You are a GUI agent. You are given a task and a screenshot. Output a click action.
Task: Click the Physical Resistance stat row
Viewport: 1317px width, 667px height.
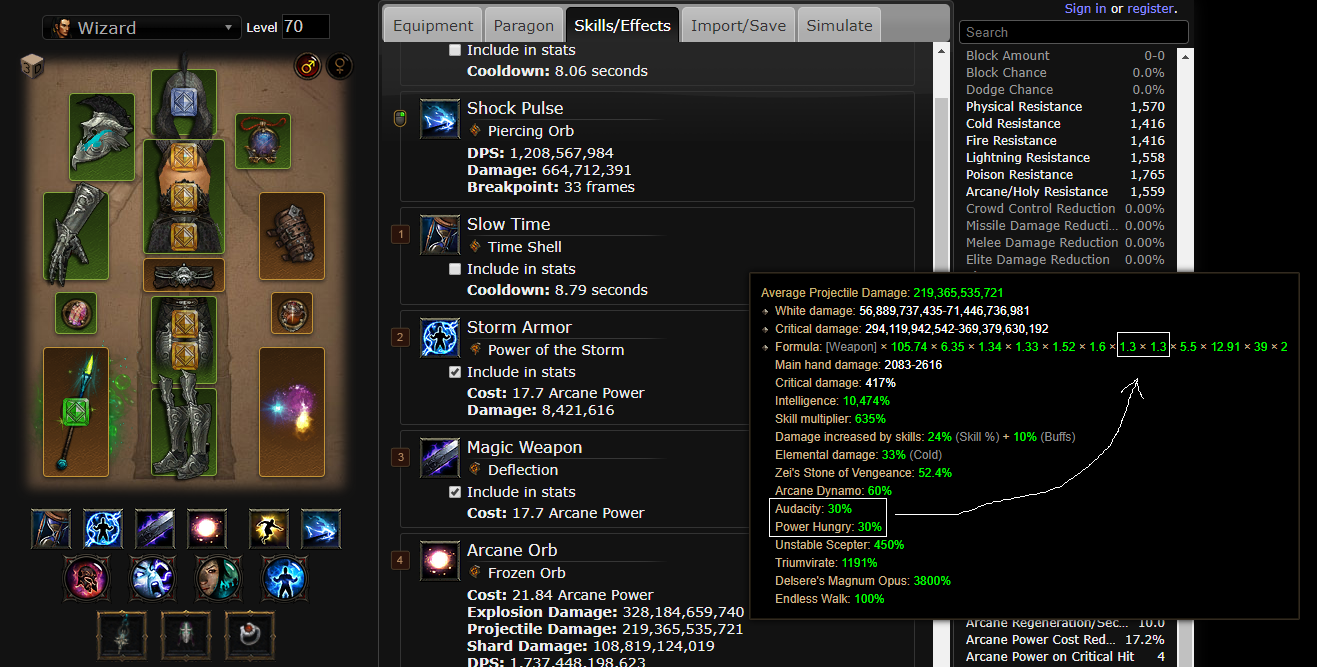click(1065, 106)
